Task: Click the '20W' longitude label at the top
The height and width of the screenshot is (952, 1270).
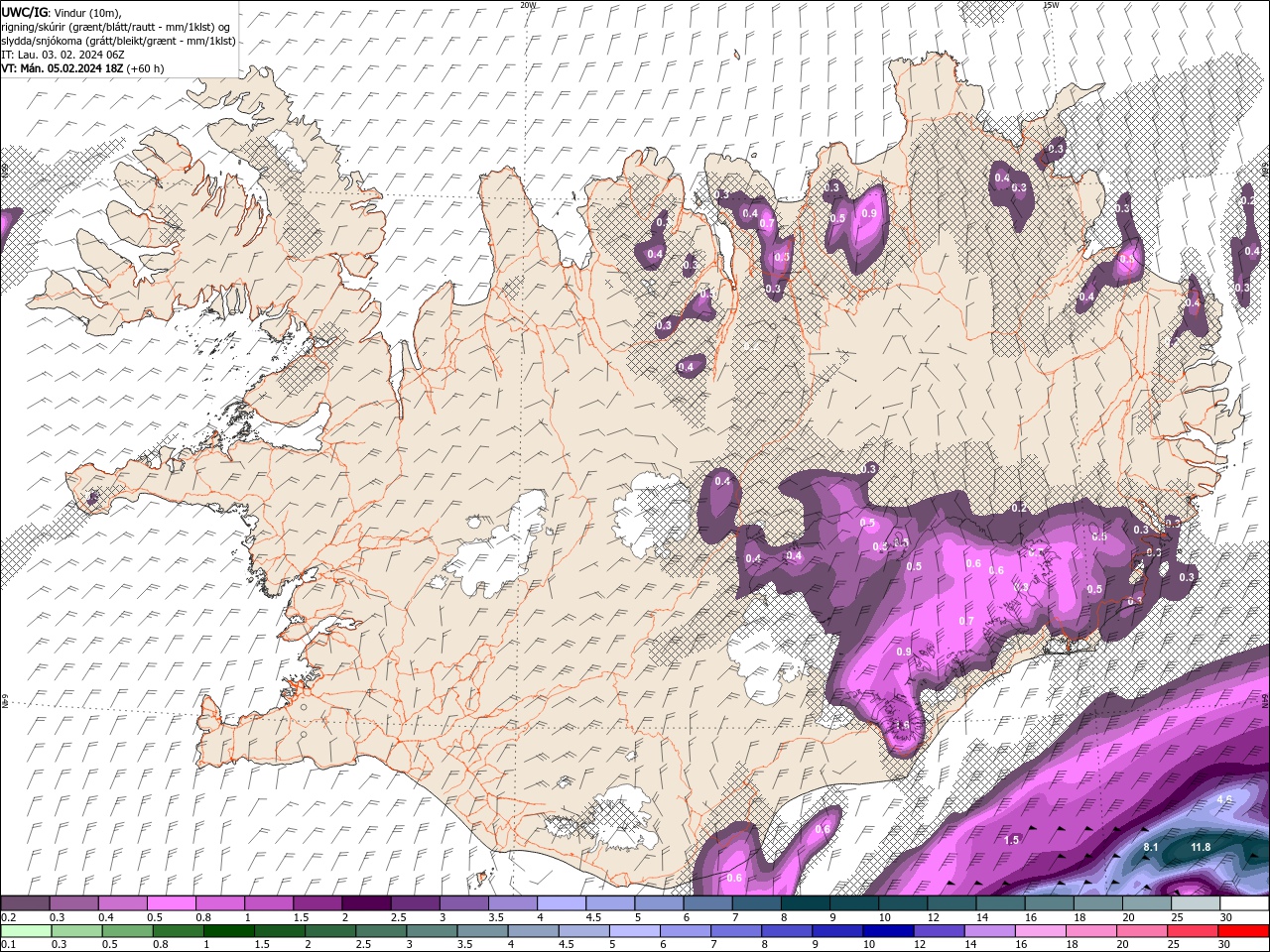Action: [528, 5]
